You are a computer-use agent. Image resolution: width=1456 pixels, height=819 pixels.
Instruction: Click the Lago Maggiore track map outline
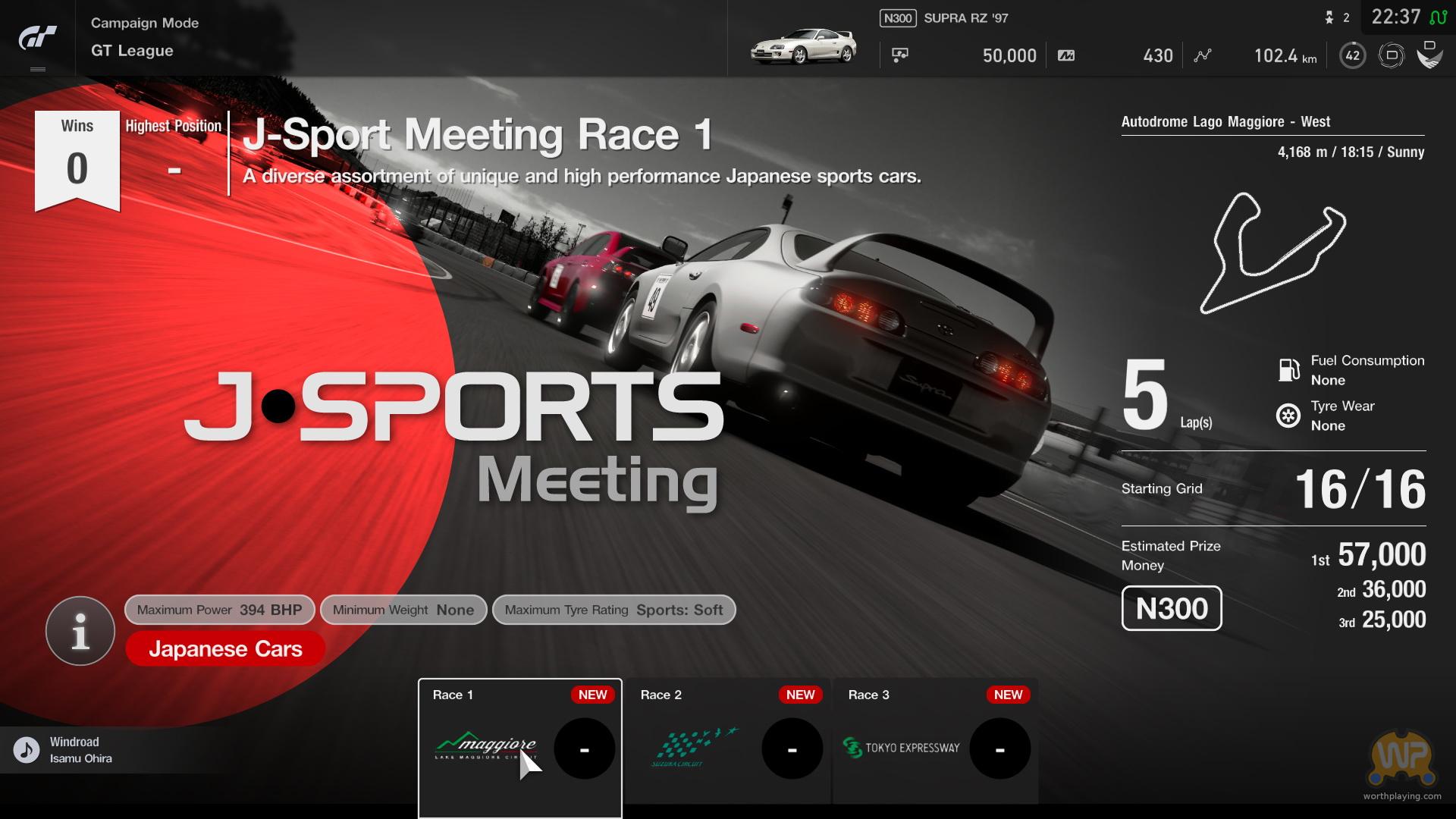[x=1271, y=253]
